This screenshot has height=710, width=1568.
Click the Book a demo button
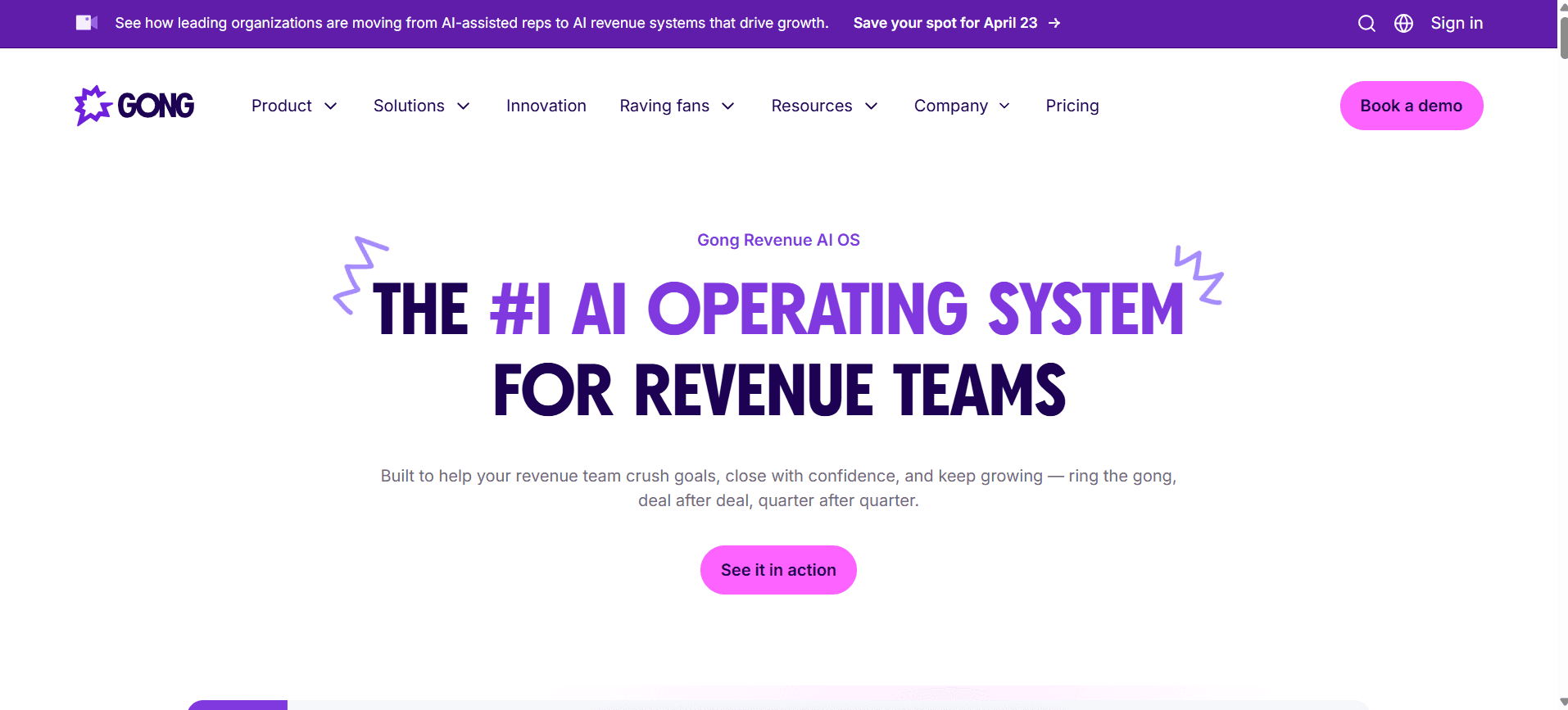pos(1412,106)
